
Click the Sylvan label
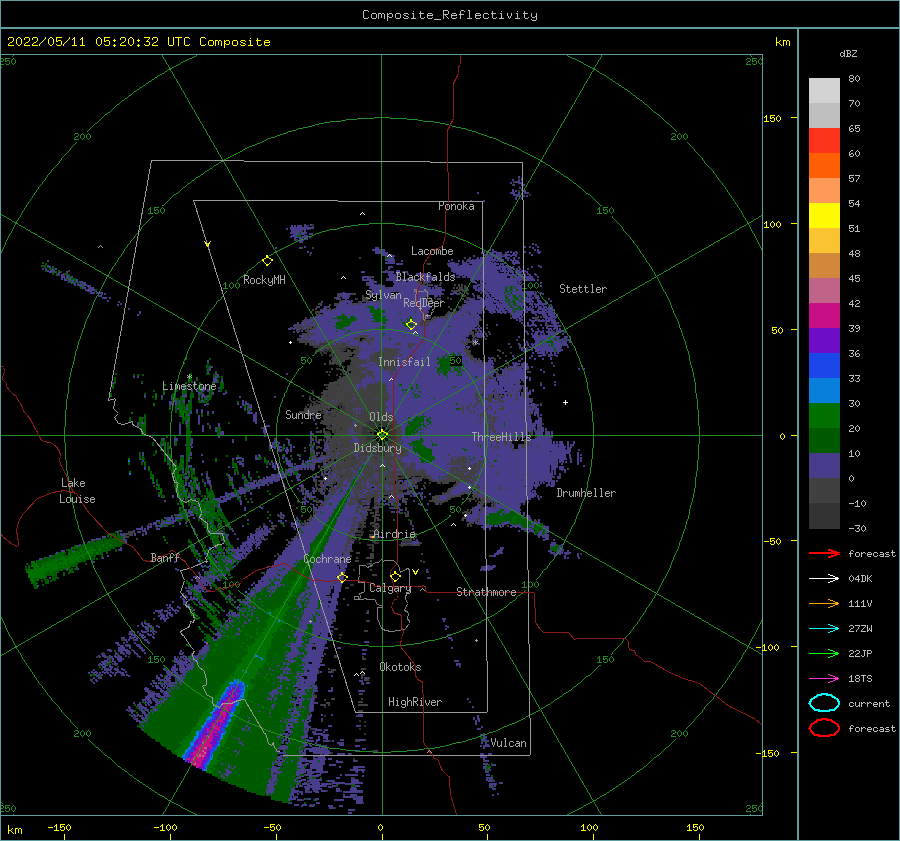[x=383, y=295]
